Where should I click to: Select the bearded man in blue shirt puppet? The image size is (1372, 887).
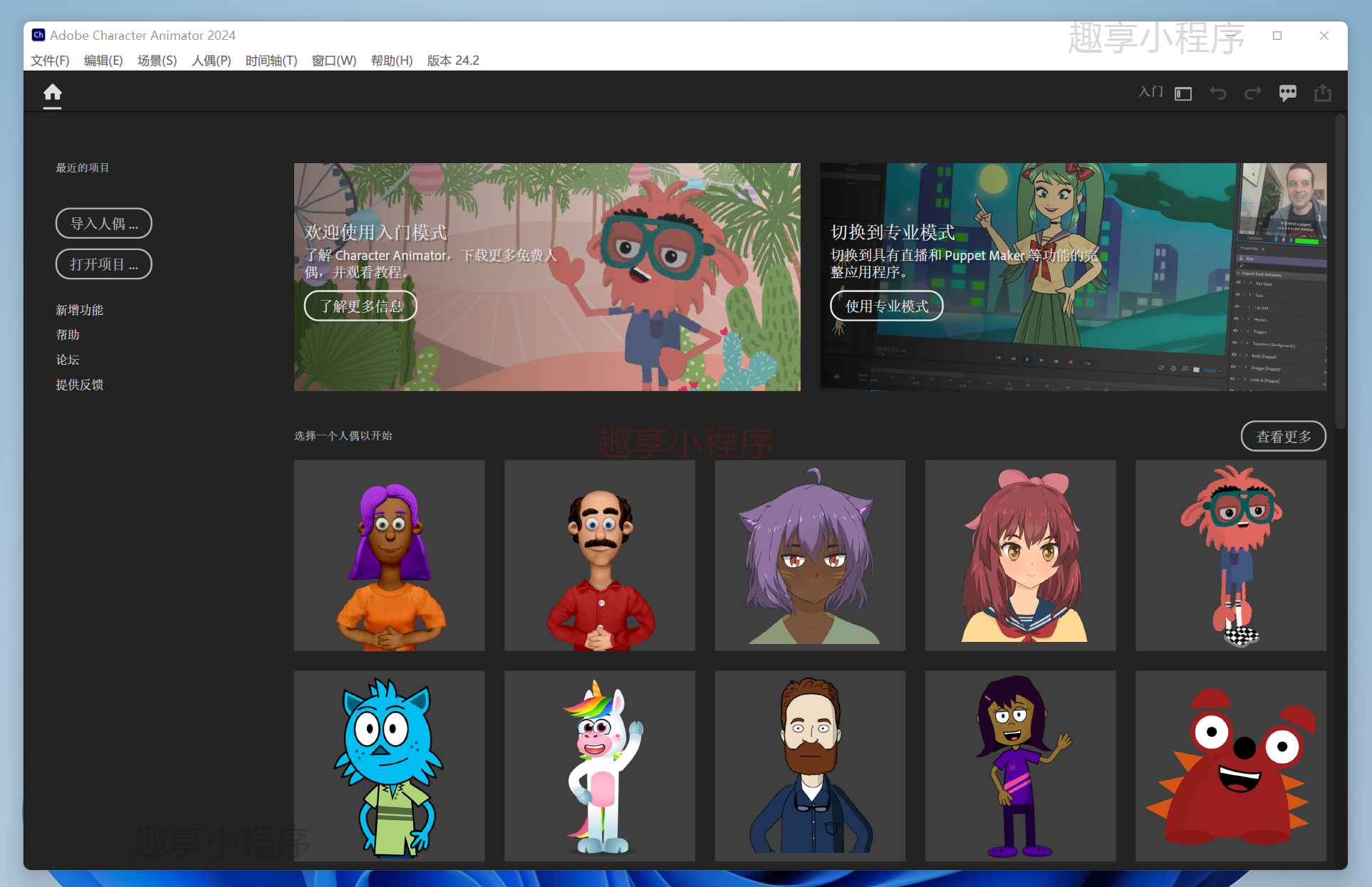click(x=811, y=766)
